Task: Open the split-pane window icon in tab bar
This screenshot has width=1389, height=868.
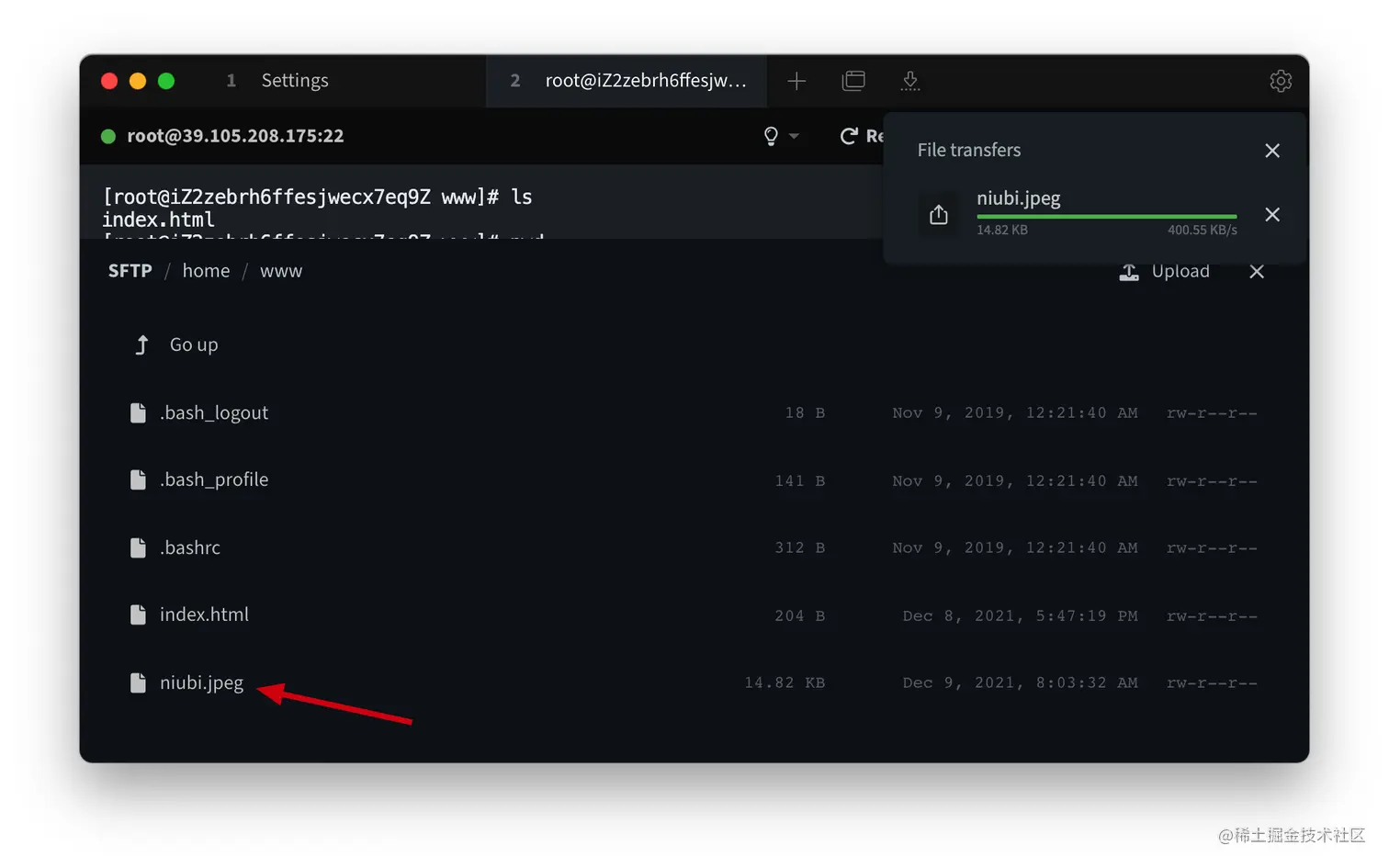Action: pyautogui.click(x=853, y=81)
